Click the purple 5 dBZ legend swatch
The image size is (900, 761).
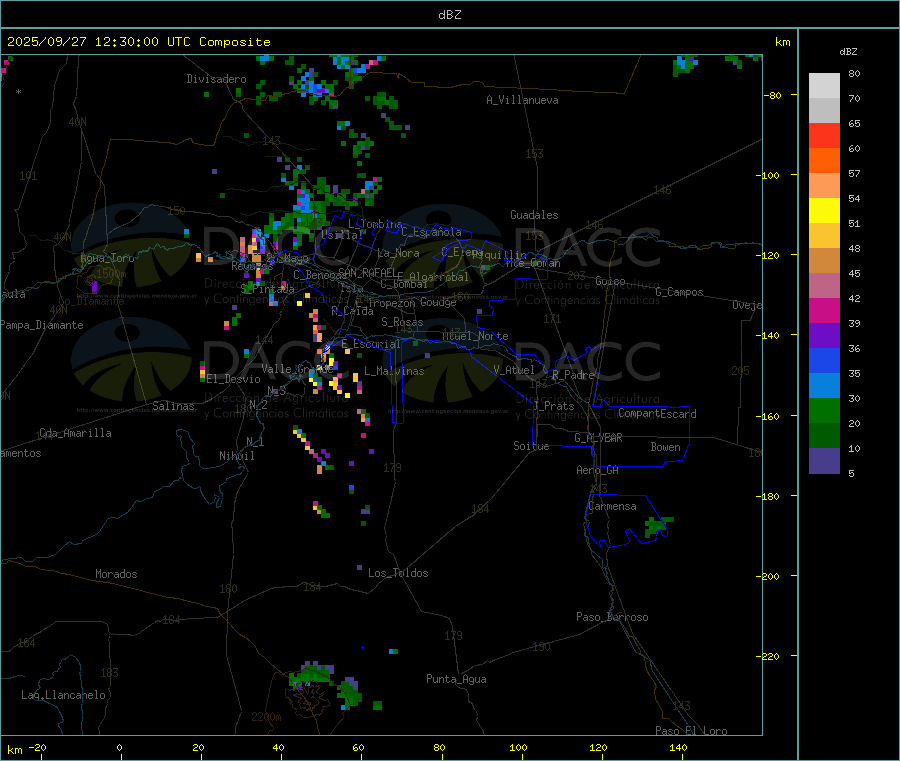pyautogui.click(x=824, y=461)
